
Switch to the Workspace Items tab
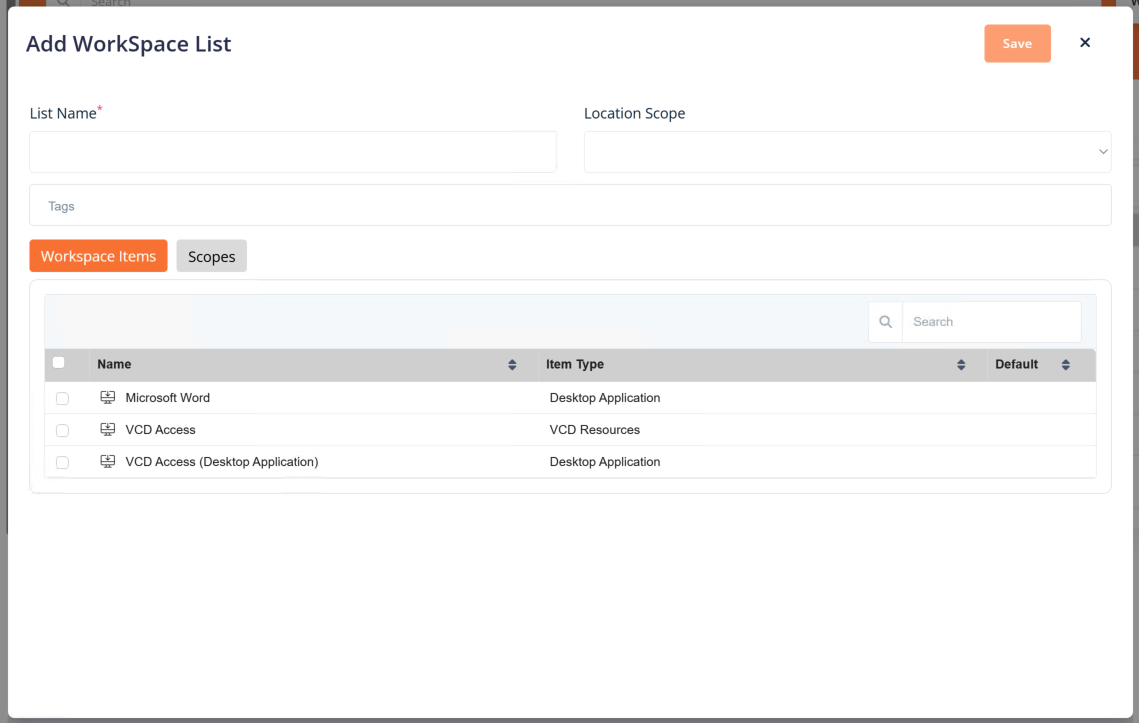coord(98,256)
